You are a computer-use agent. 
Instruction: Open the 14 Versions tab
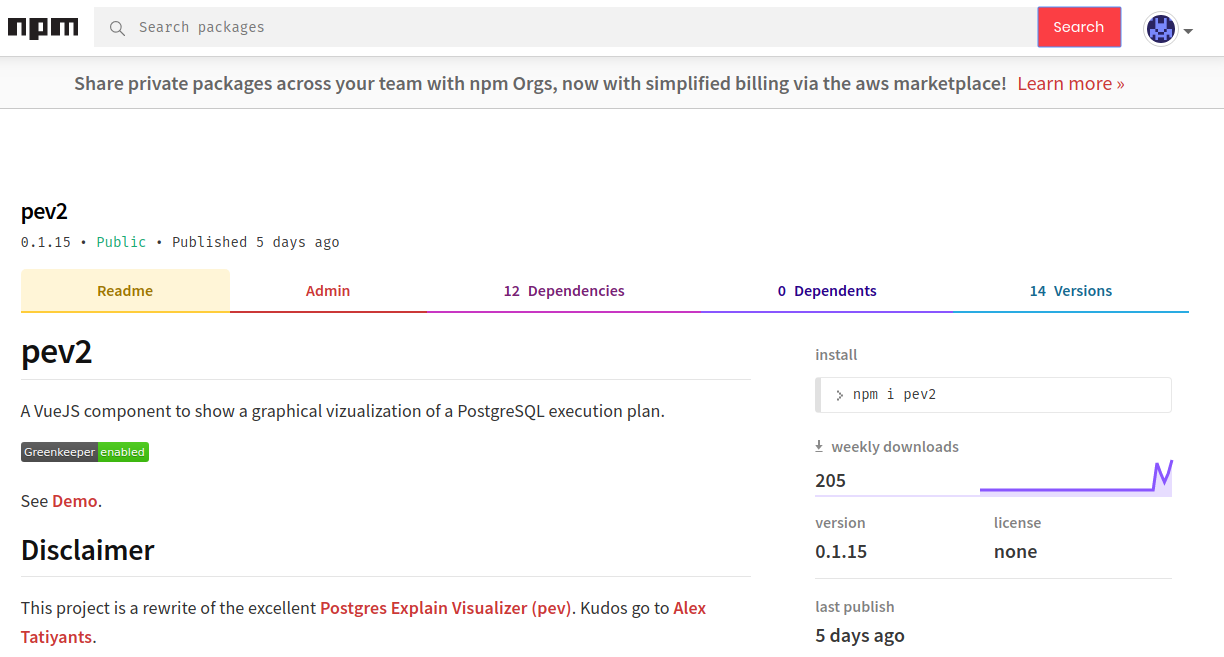pyautogui.click(x=1071, y=291)
